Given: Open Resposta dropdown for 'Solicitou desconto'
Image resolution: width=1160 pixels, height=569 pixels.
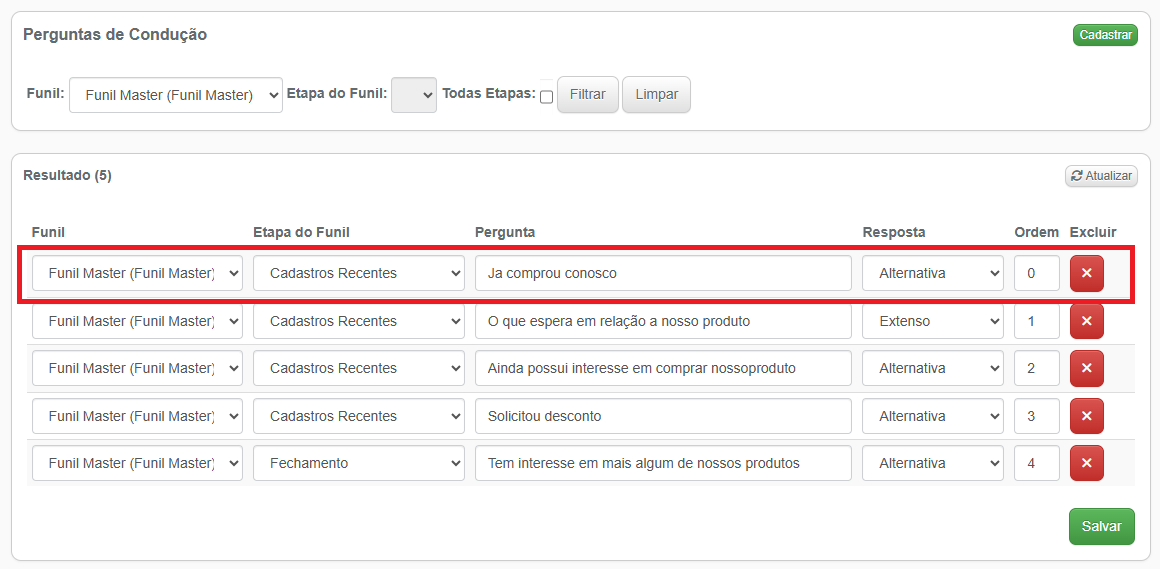Looking at the screenshot, I should [932, 416].
